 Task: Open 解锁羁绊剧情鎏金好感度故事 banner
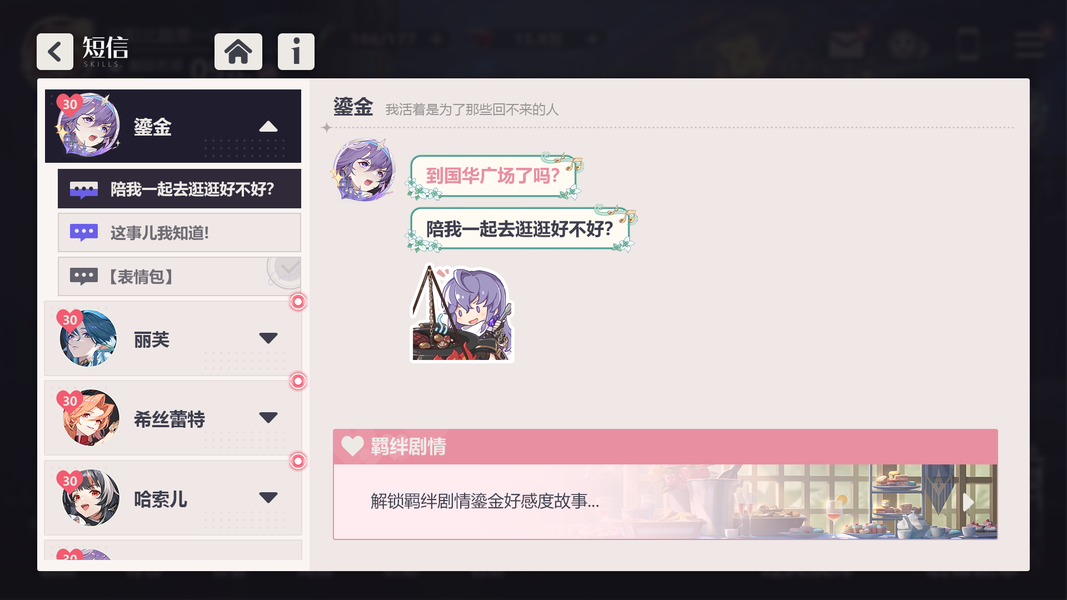665,501
